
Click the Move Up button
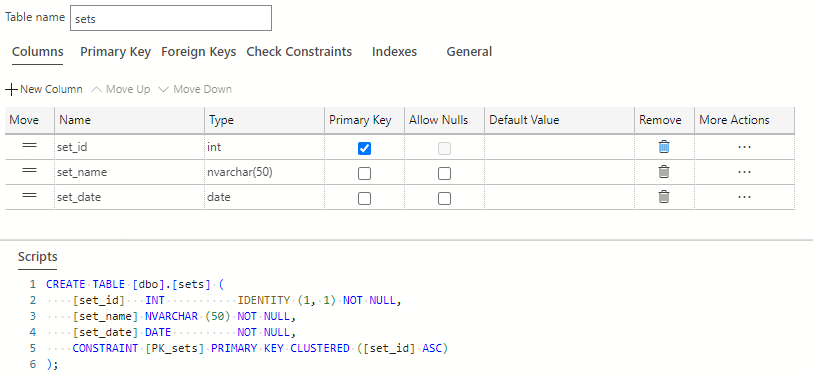coord(121,89)
